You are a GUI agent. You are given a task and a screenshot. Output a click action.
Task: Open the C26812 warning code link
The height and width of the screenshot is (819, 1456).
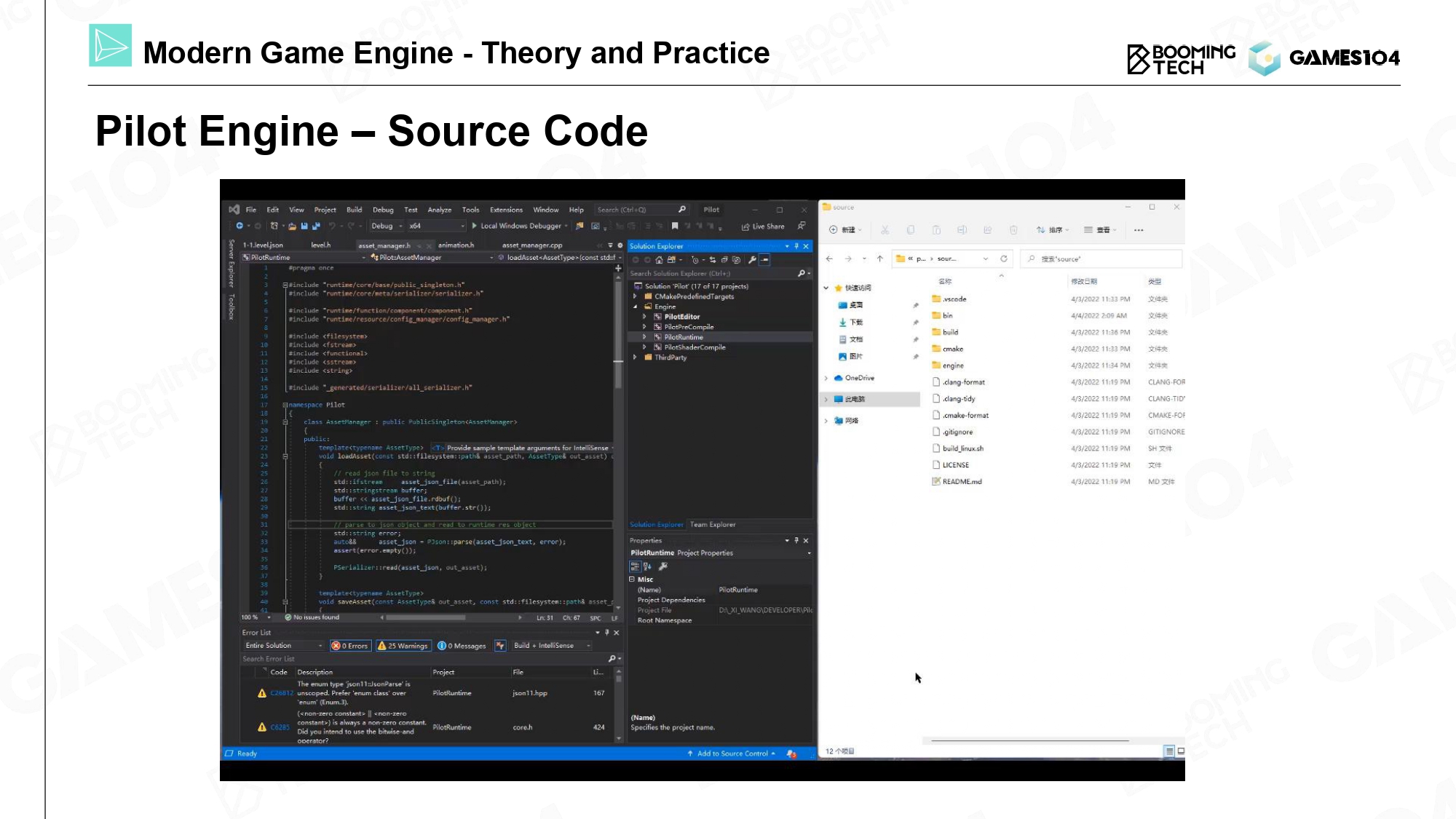[282, 693]
